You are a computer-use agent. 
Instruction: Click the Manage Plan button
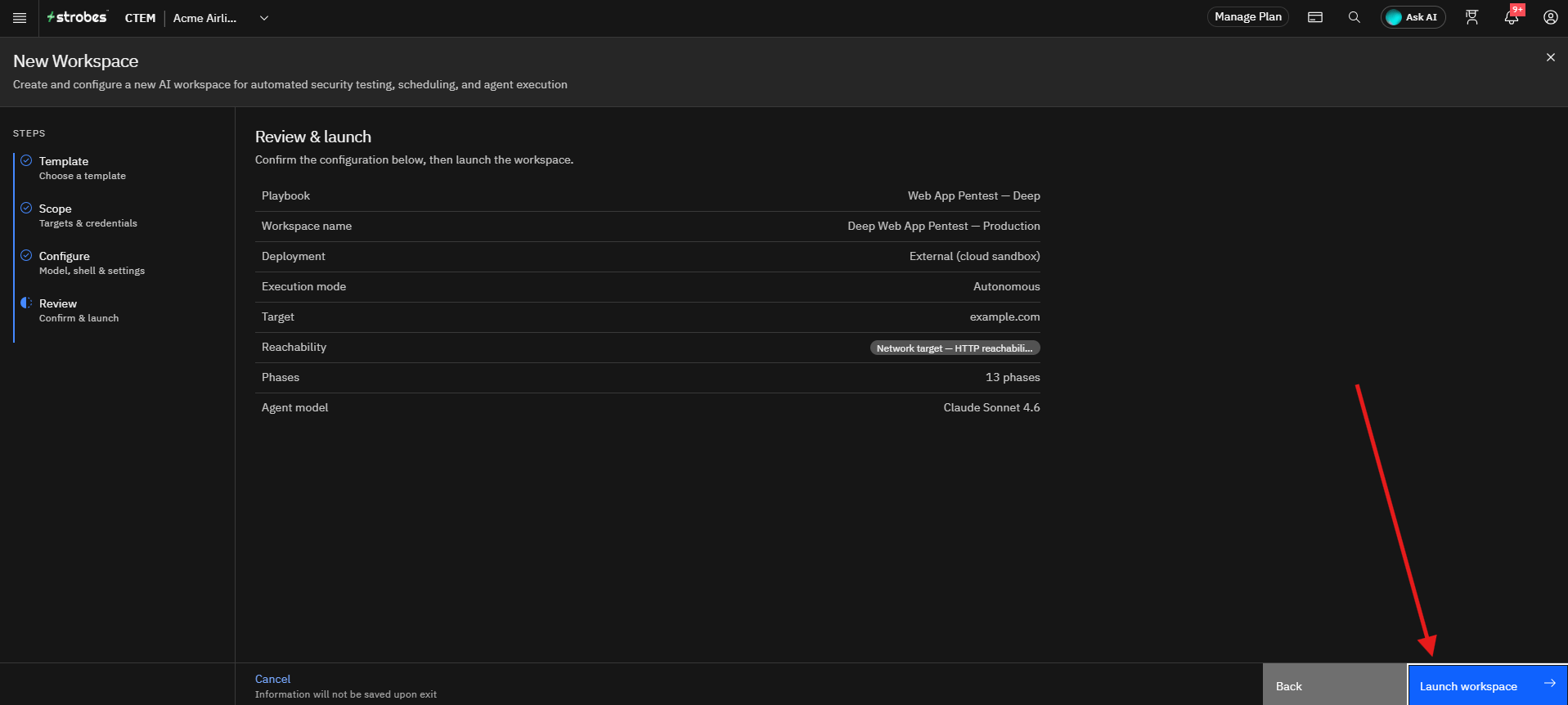[1247, 17]
